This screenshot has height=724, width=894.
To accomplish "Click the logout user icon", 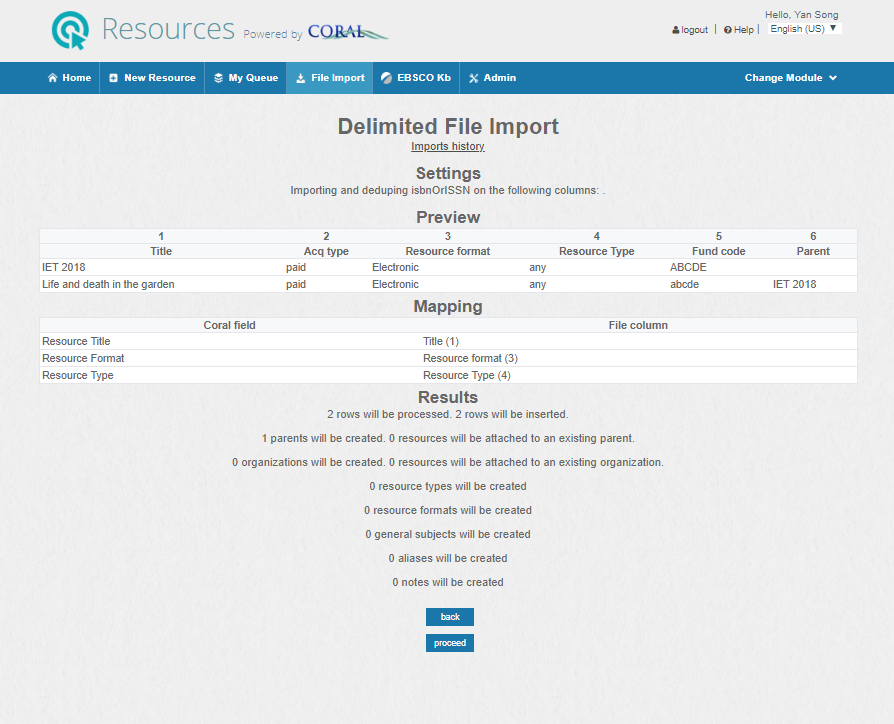I will point(676,30).
